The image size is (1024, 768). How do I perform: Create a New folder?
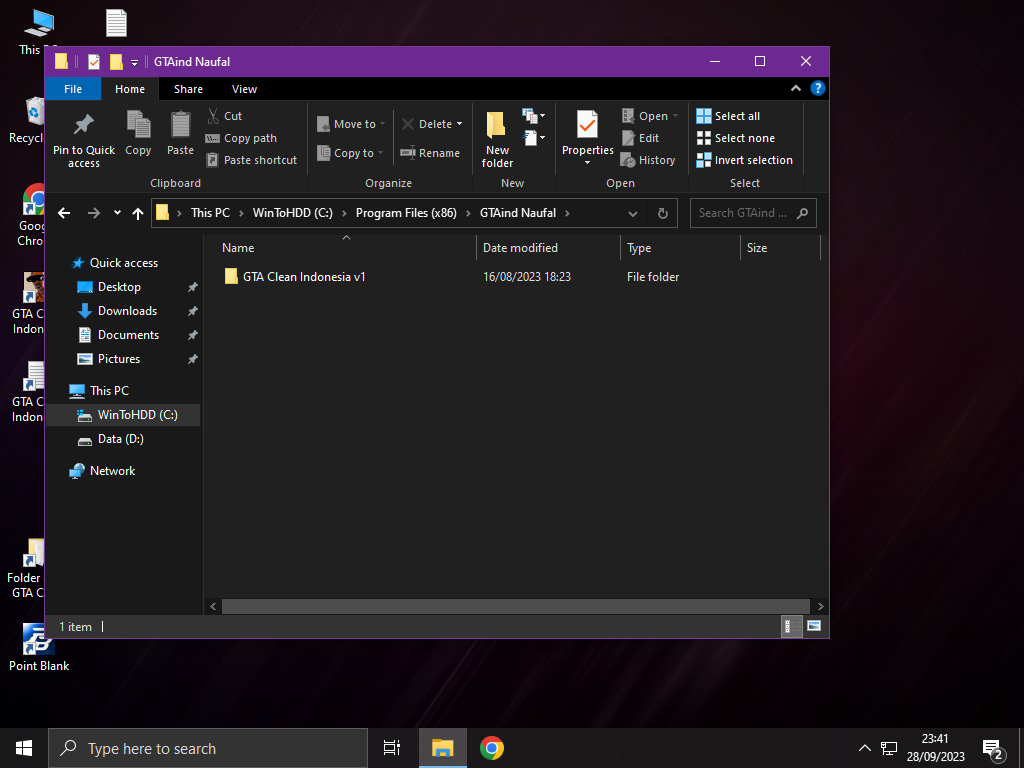point(497,139)
